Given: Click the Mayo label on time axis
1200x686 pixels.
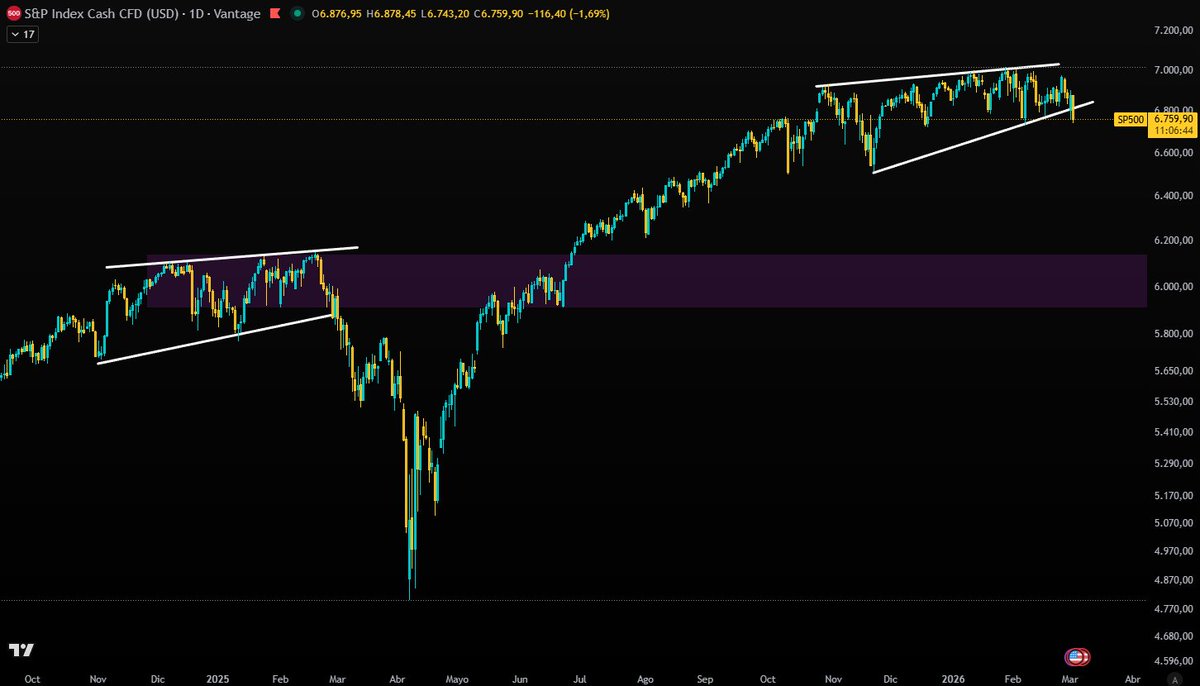Looking at the screenshot, I should tap(456, 677).
